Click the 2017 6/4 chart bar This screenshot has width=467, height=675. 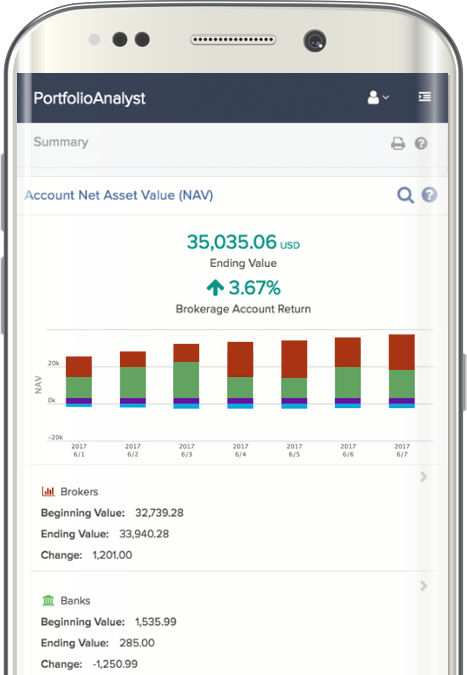pyautogui.click(x=240, y=375)
